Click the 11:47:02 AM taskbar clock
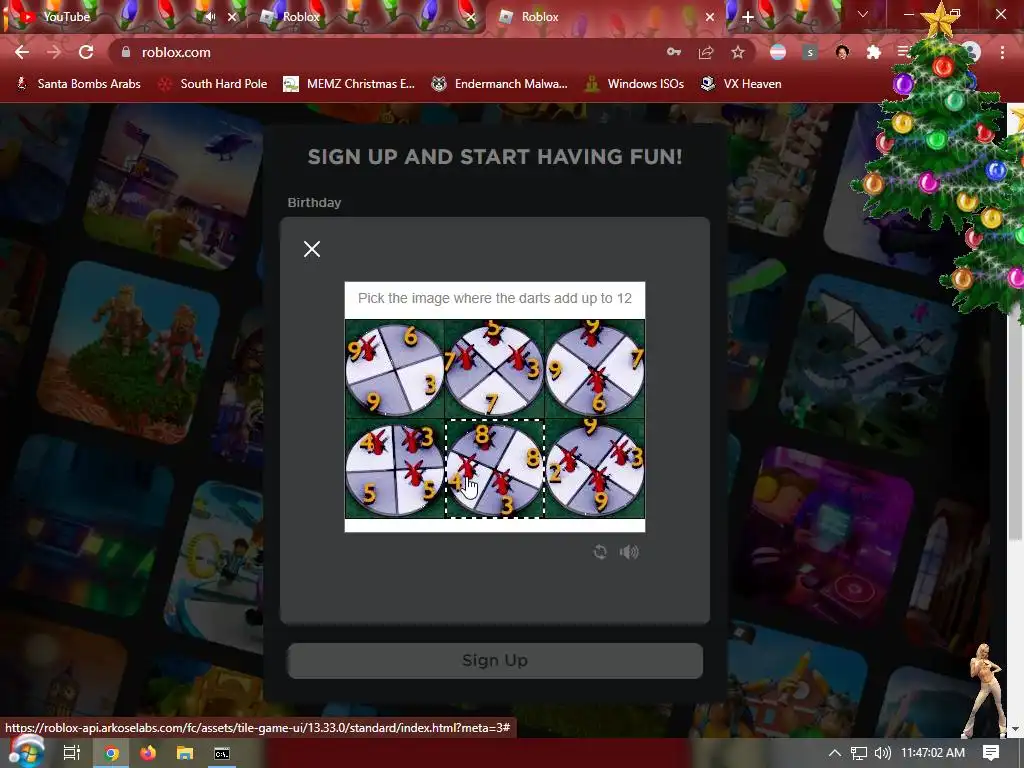This screenshot has height=768, width=1024. [x=933, y=753]
